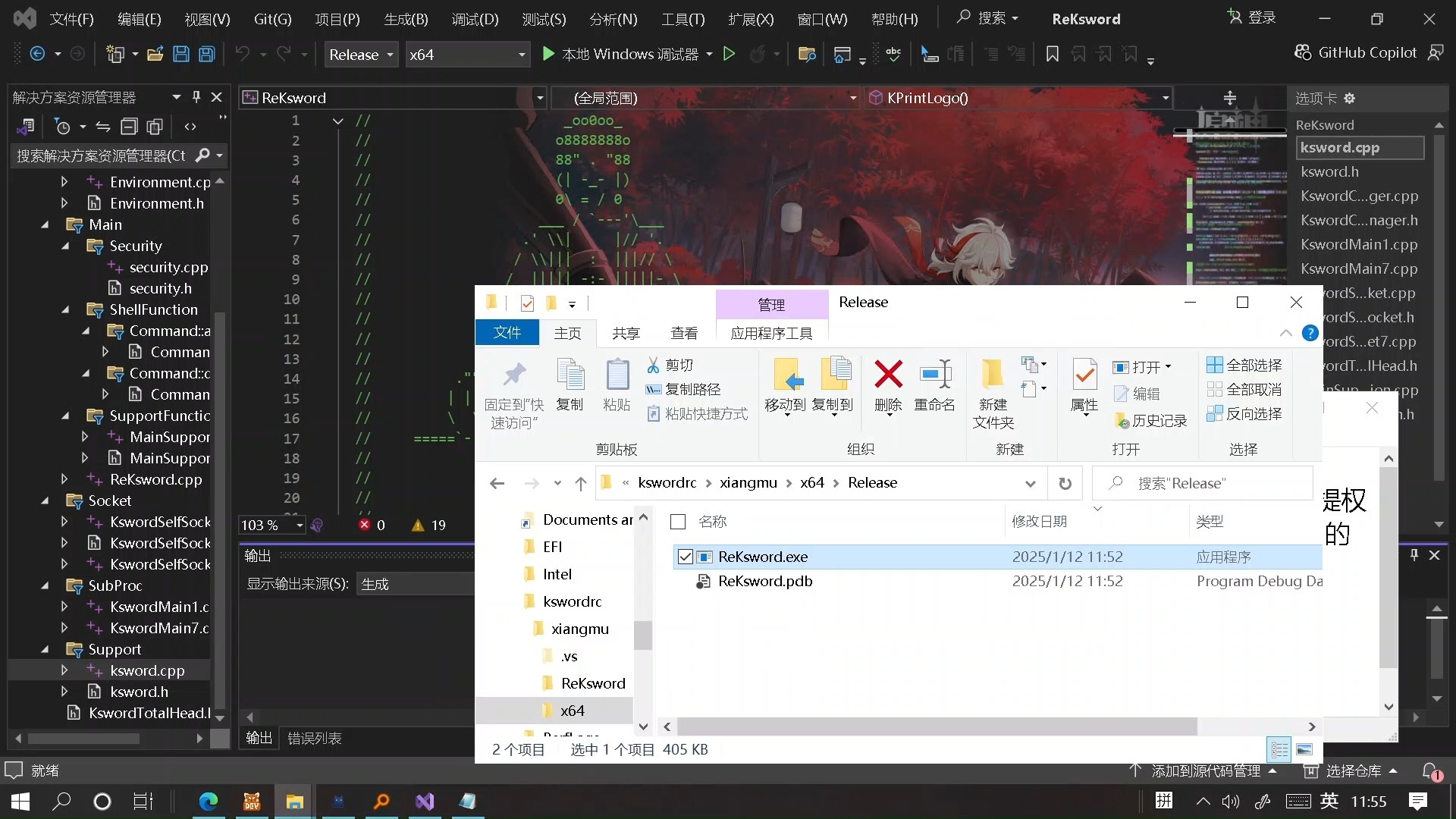Open Visual Studio icon on taskbar
Screen dimensions: 1456x819
point(425,802)
